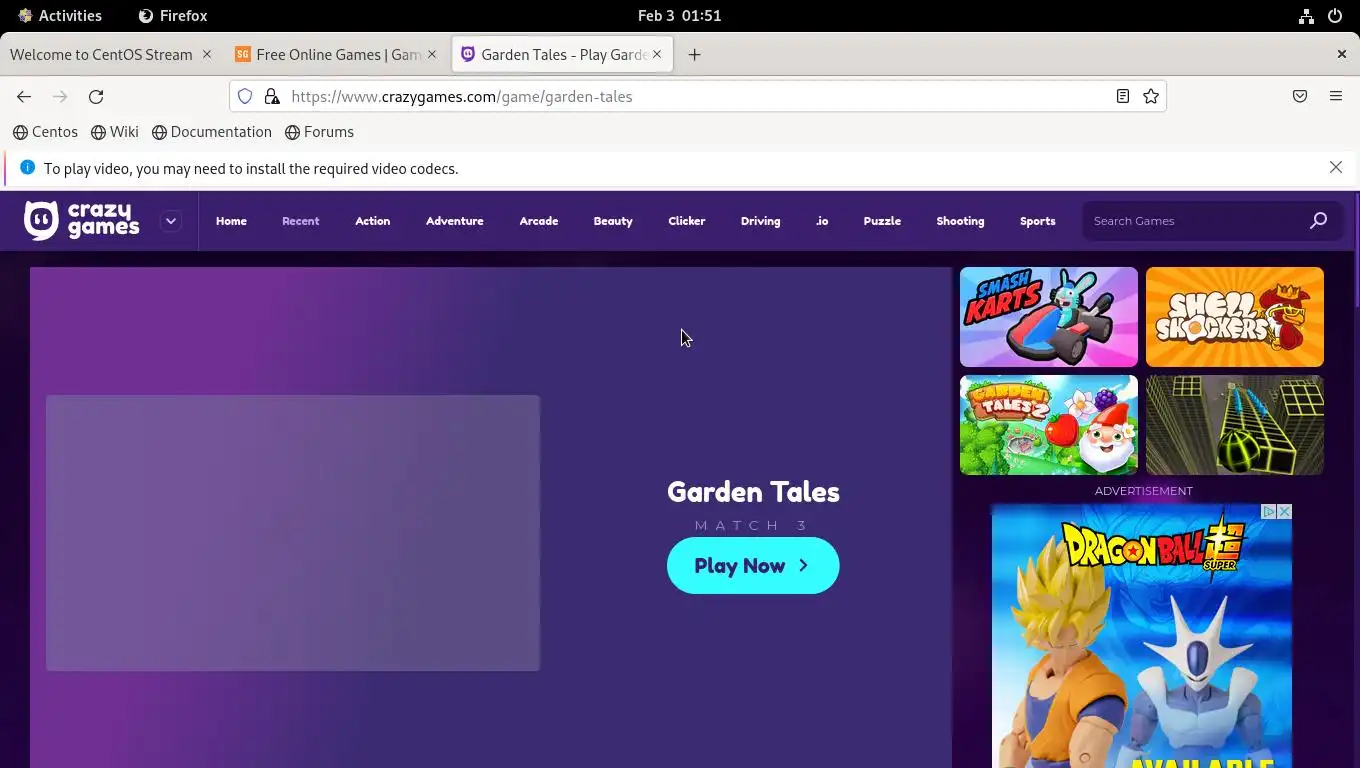Browse Arcade games

point(538,221)
